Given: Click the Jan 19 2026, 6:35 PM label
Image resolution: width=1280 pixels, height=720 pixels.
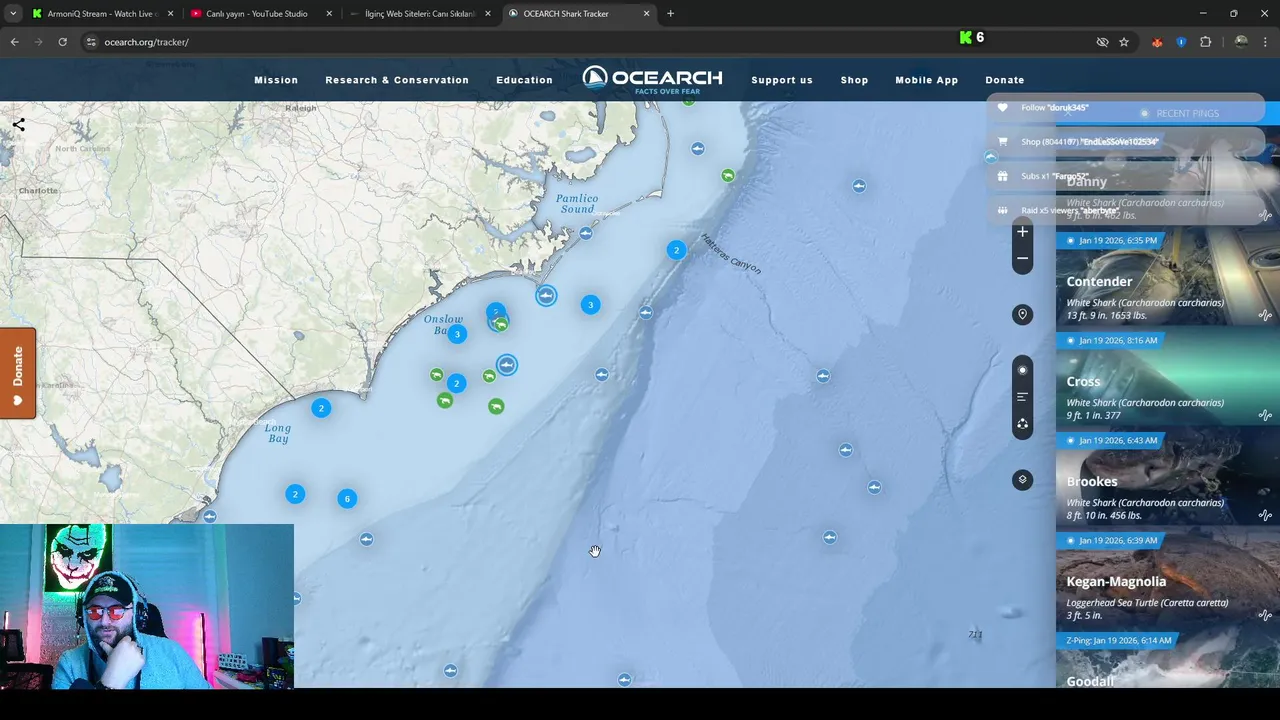Looking at the screenshot, I should 1112,240.
